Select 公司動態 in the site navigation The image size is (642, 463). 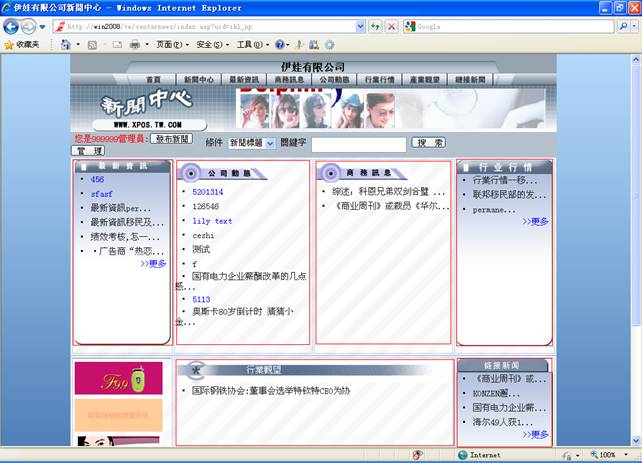334,79
